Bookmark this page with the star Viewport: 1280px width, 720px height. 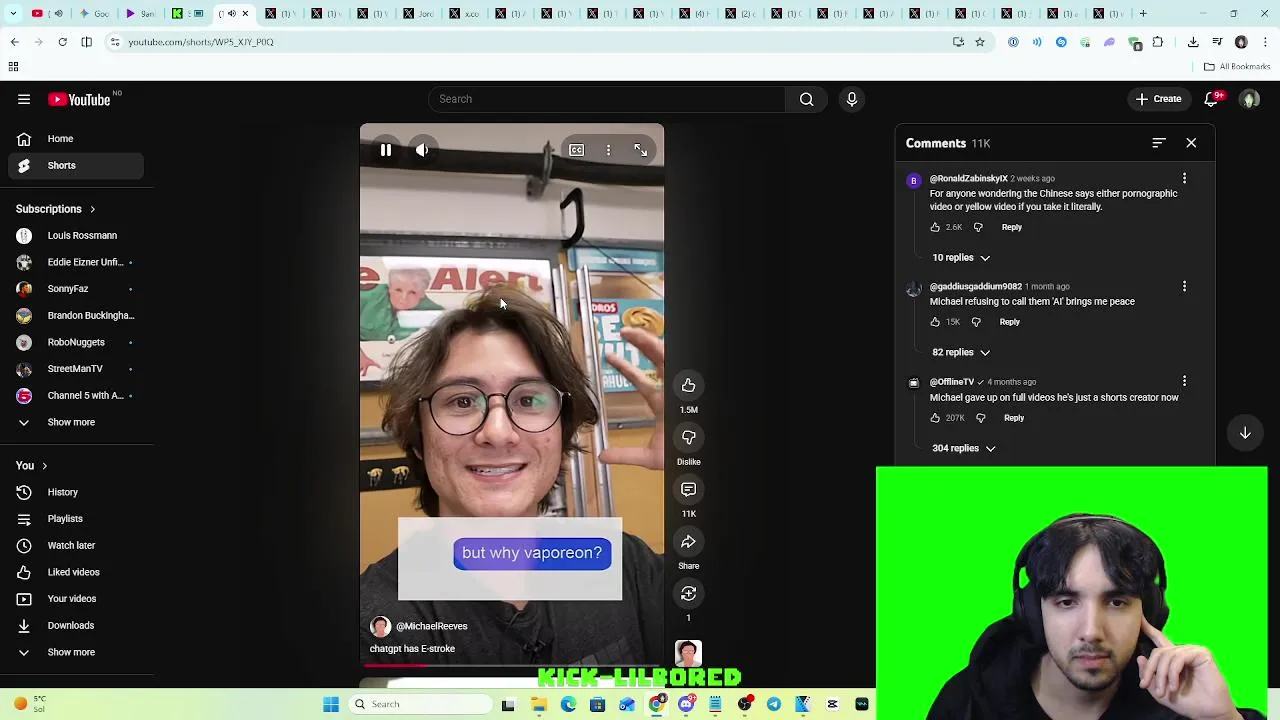[x=980, y=42]
